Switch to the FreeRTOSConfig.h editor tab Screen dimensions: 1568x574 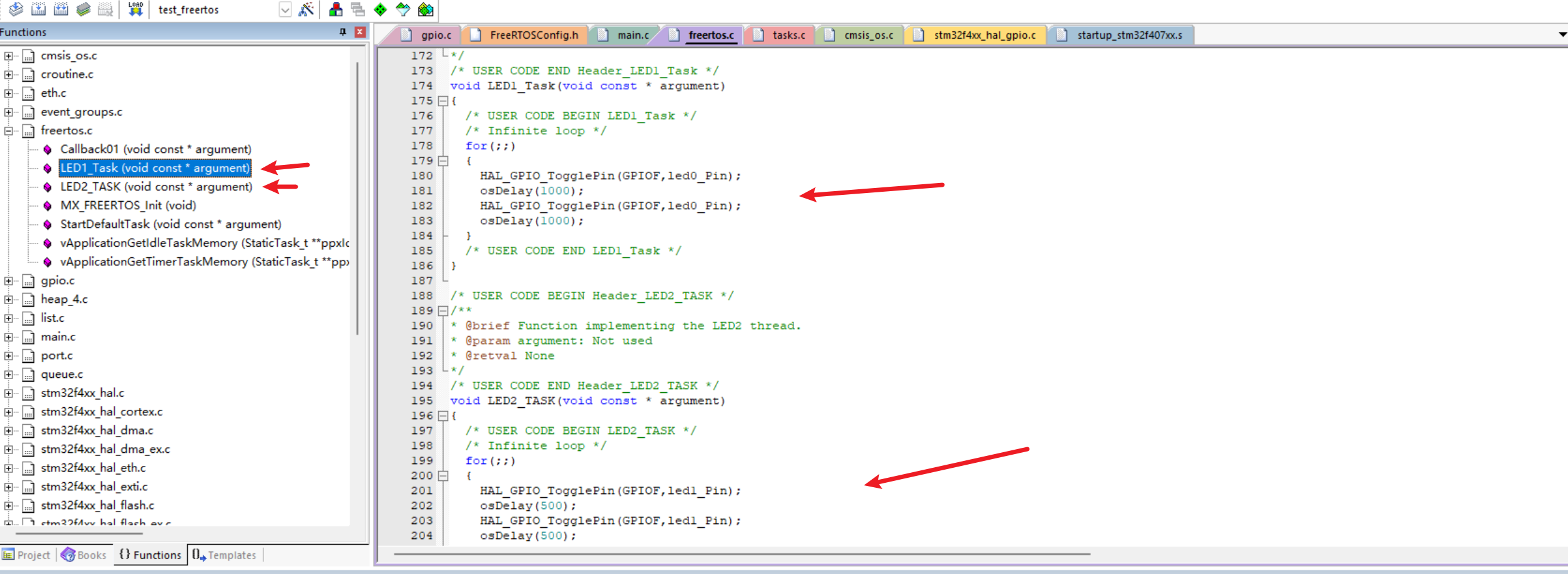click(526, 35)
